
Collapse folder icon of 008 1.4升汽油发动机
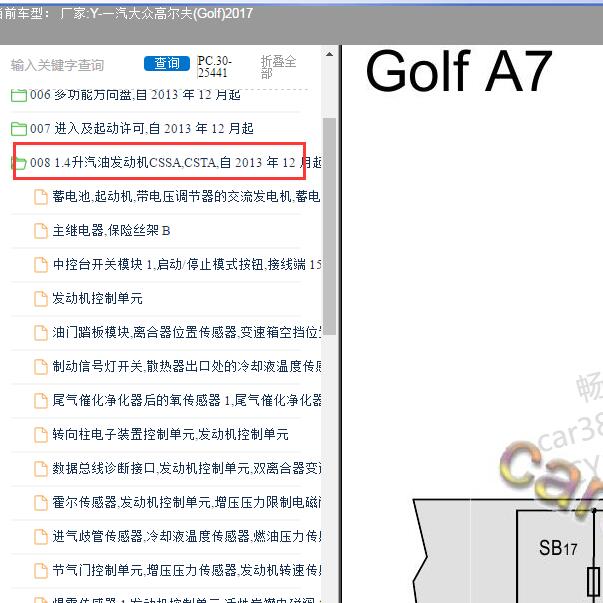point(18,163)
